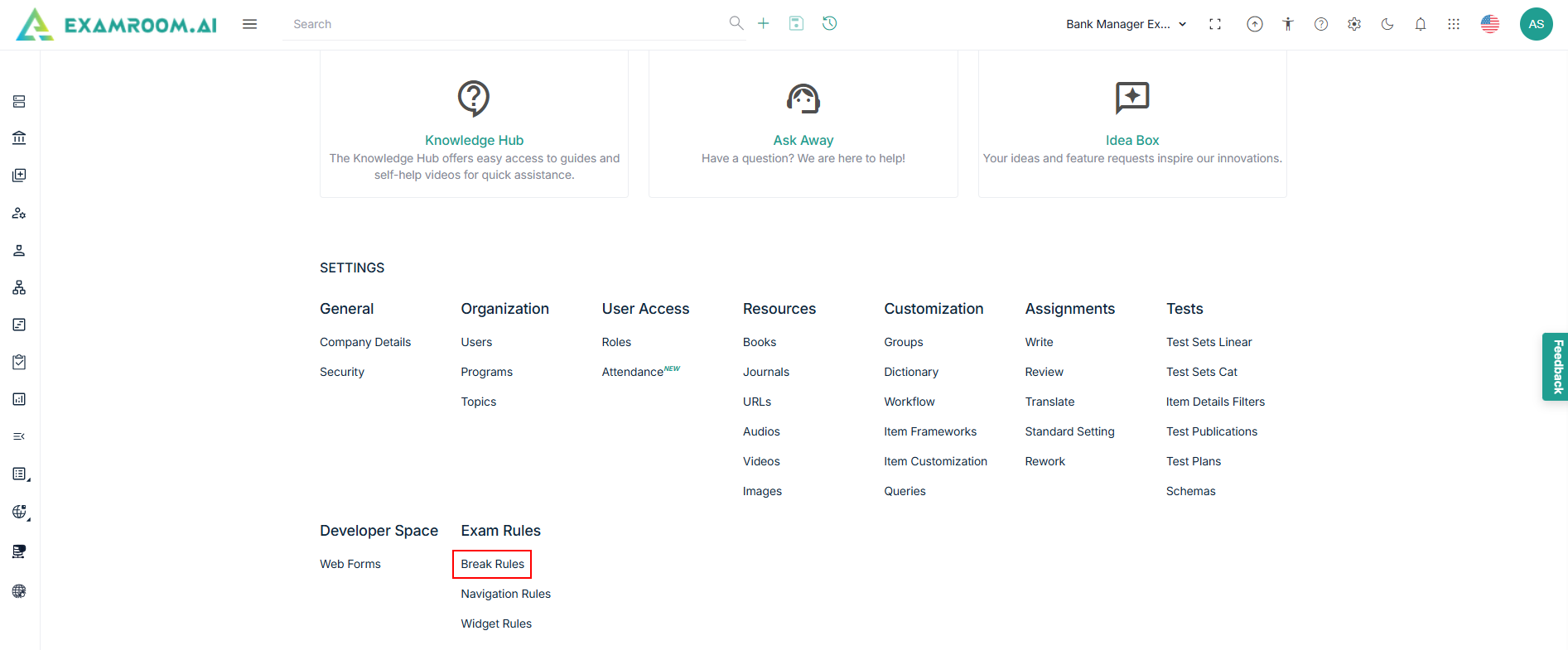The image size is (1568, 650).
Task: Click the help question mark icon
Action: click(1321, 24)
